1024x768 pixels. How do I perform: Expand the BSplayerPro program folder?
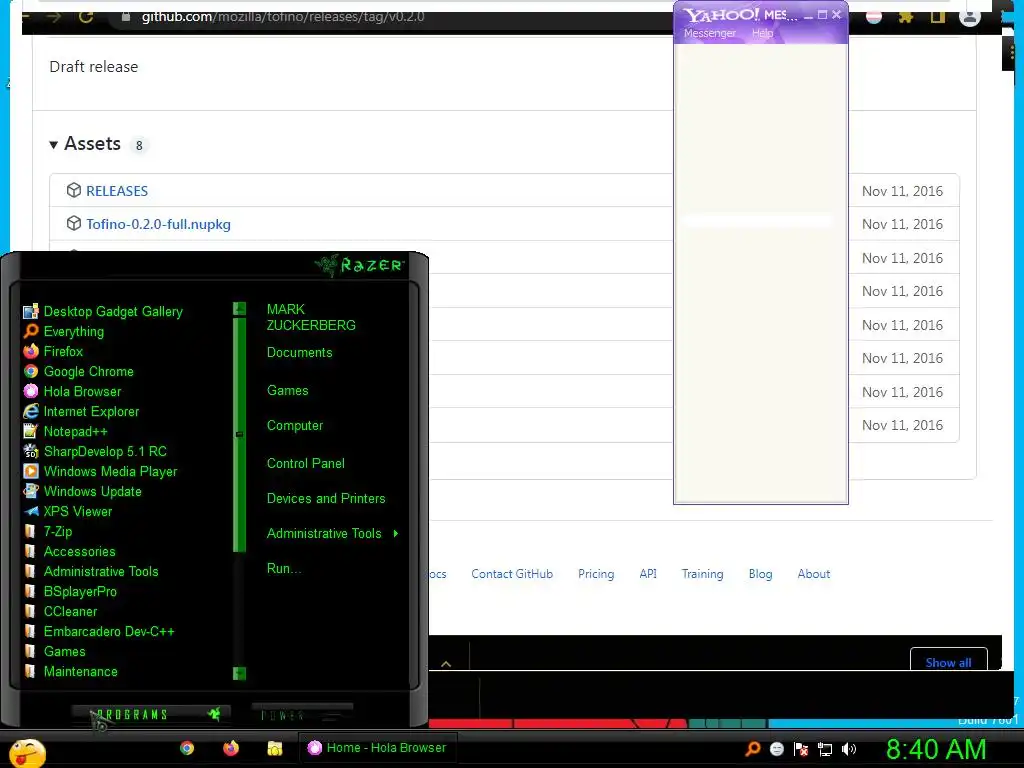click(x=71, y=592)
